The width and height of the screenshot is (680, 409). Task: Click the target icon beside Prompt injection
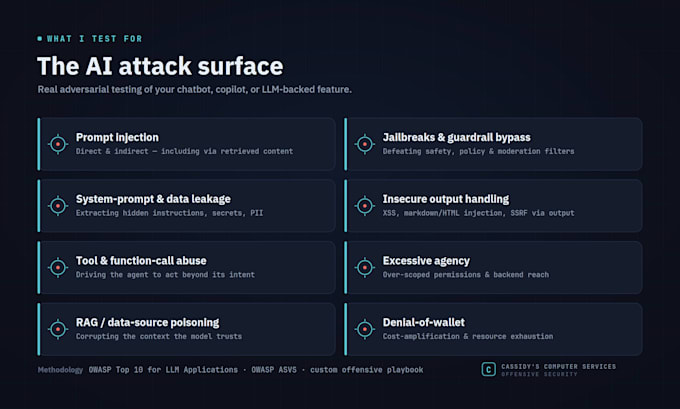(x=58, y=144)
